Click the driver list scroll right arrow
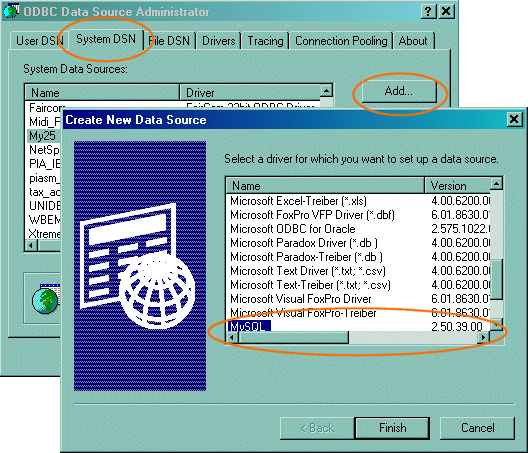528x453 pixels. 484,337
